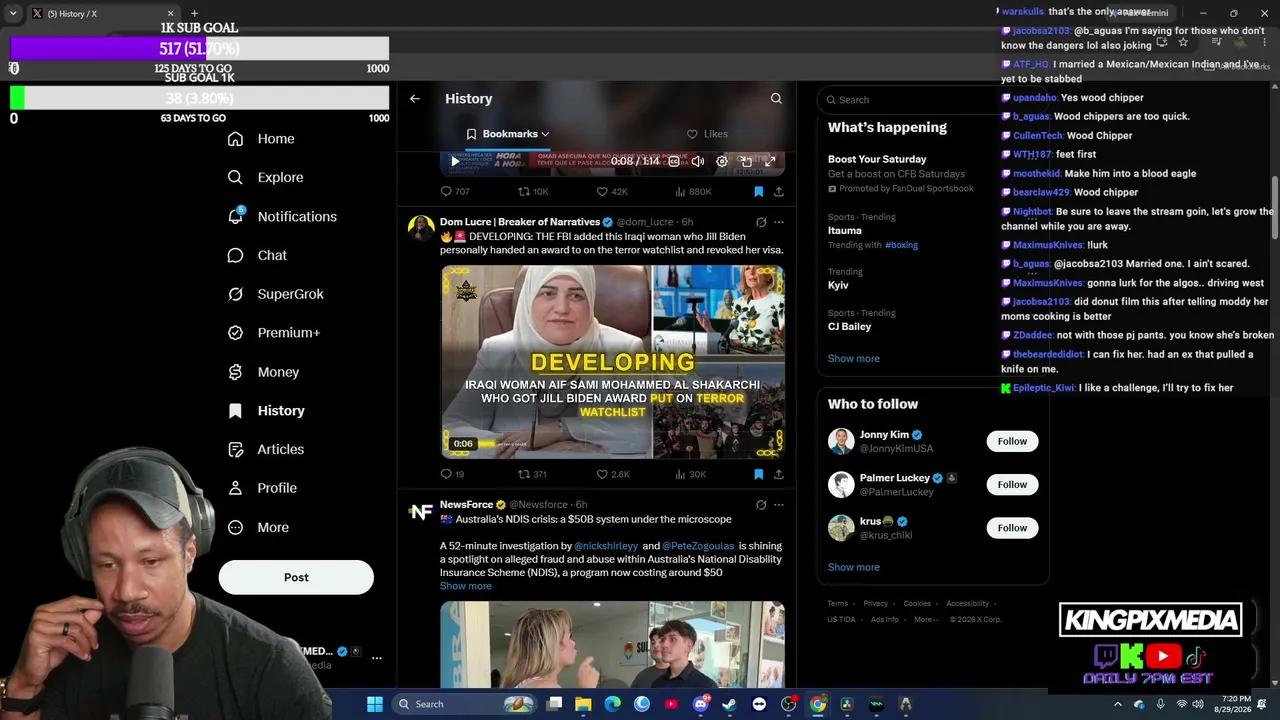Viewport: 1280px width, 720px height.
Task: Open Grok icon on NewsForce post
Action: pyautogui.click(x=761, y=505)
